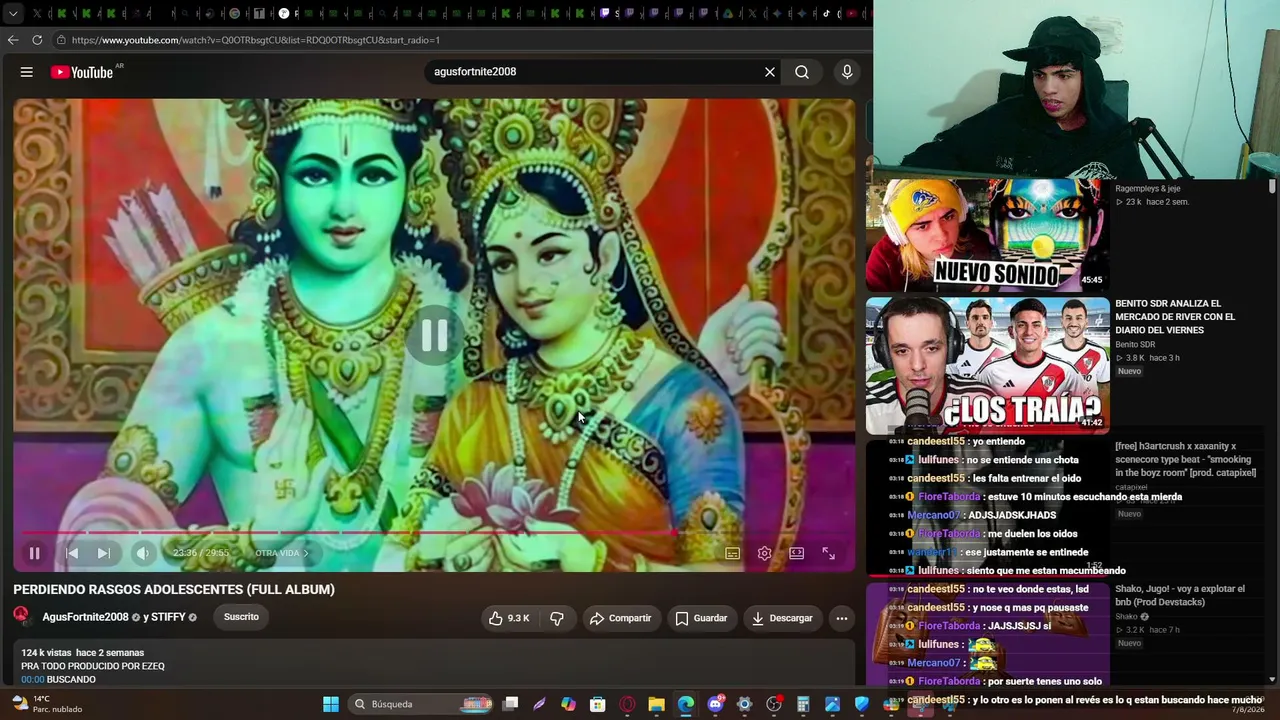The height and width of the screenshot is (720, 1280).
Task: Open the OTRA VIDA chapter list
Action: (x=282, y=553)
